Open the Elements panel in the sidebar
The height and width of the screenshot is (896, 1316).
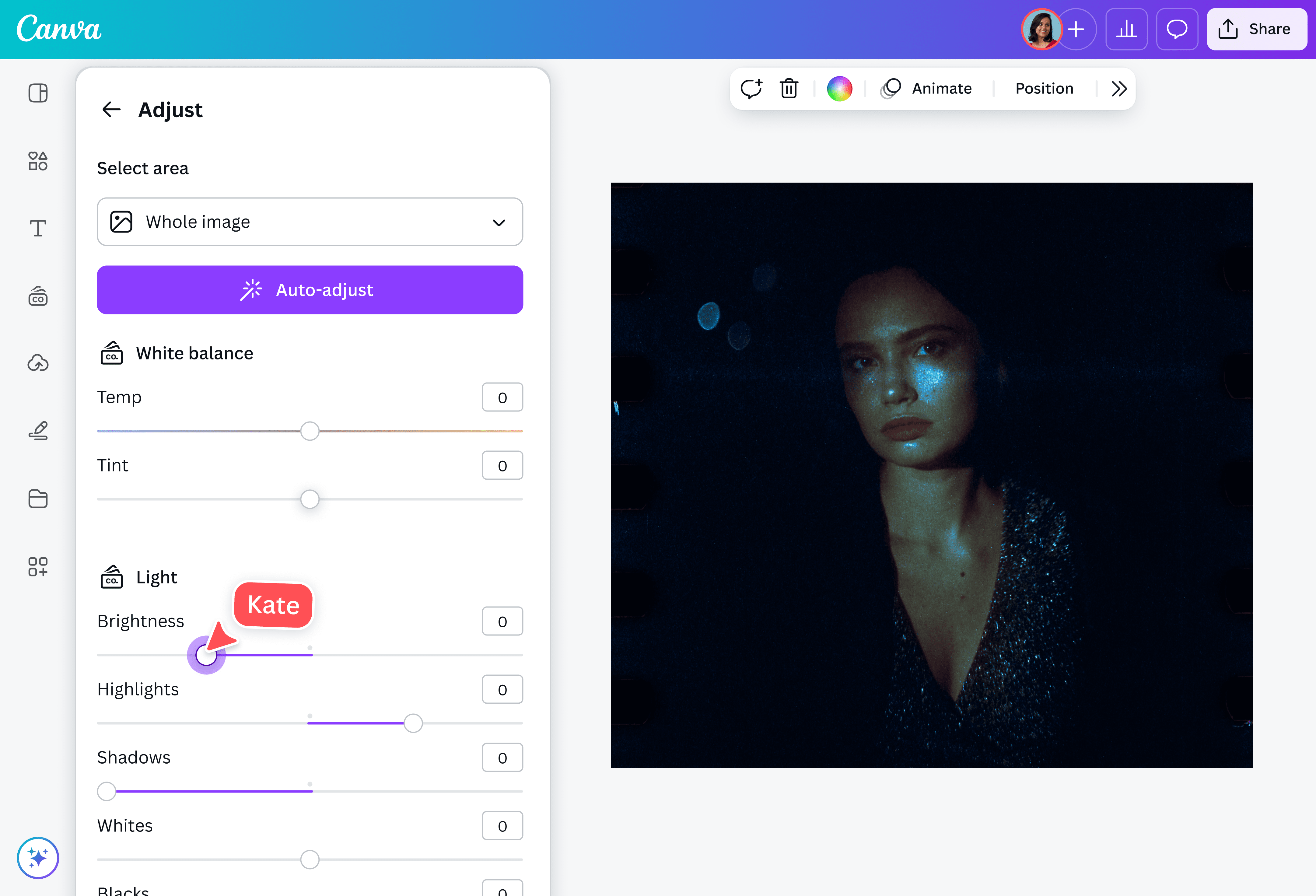[38, 161]
